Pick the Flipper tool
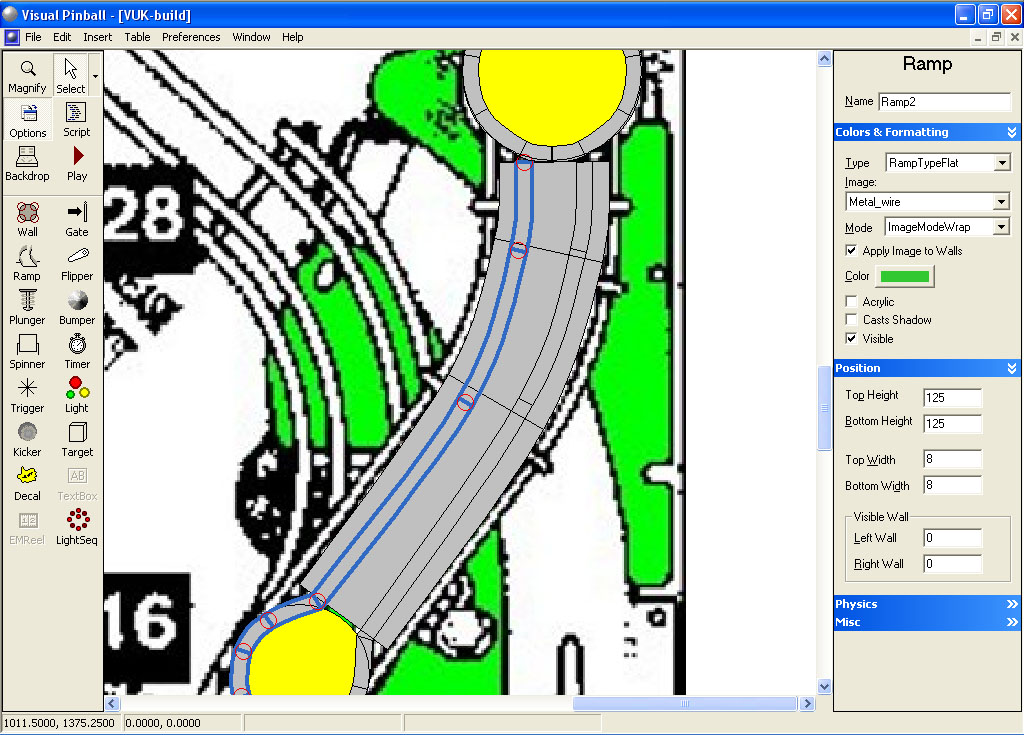This screenshot has height=735, width=1024. (77, 263)
